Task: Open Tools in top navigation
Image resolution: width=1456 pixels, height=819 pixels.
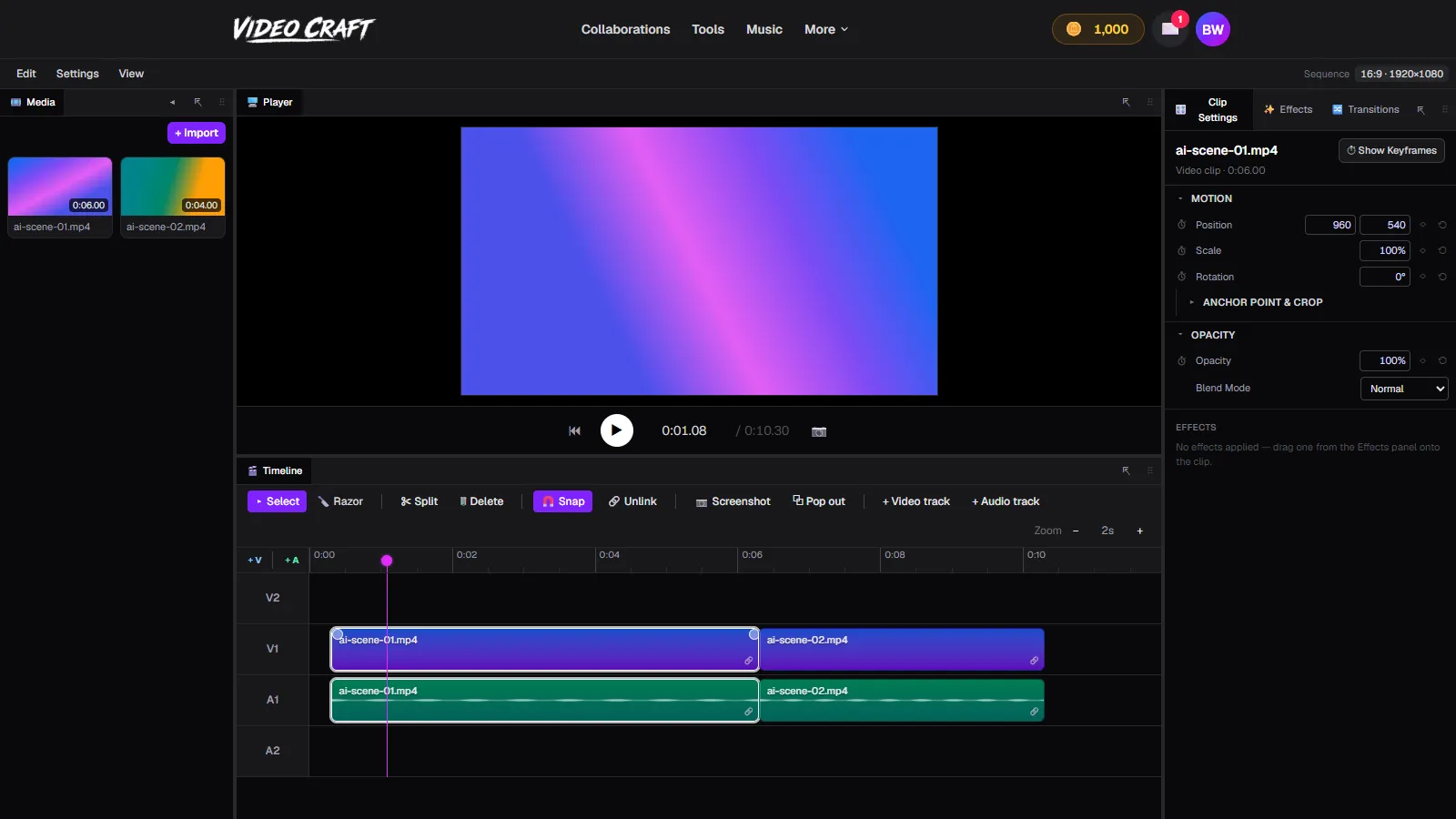Action: 708,29
